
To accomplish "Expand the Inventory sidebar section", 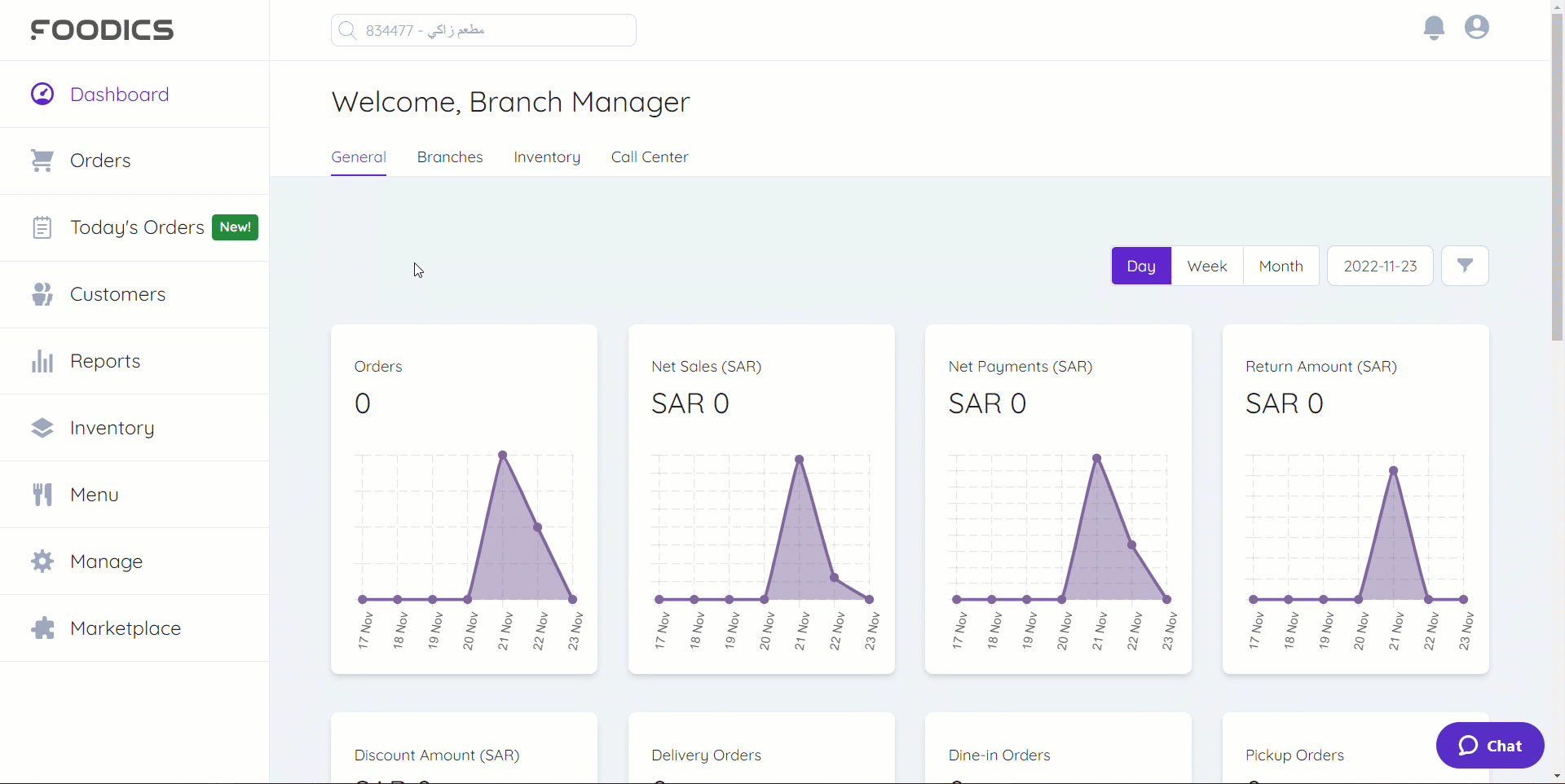I will [112, 428].
